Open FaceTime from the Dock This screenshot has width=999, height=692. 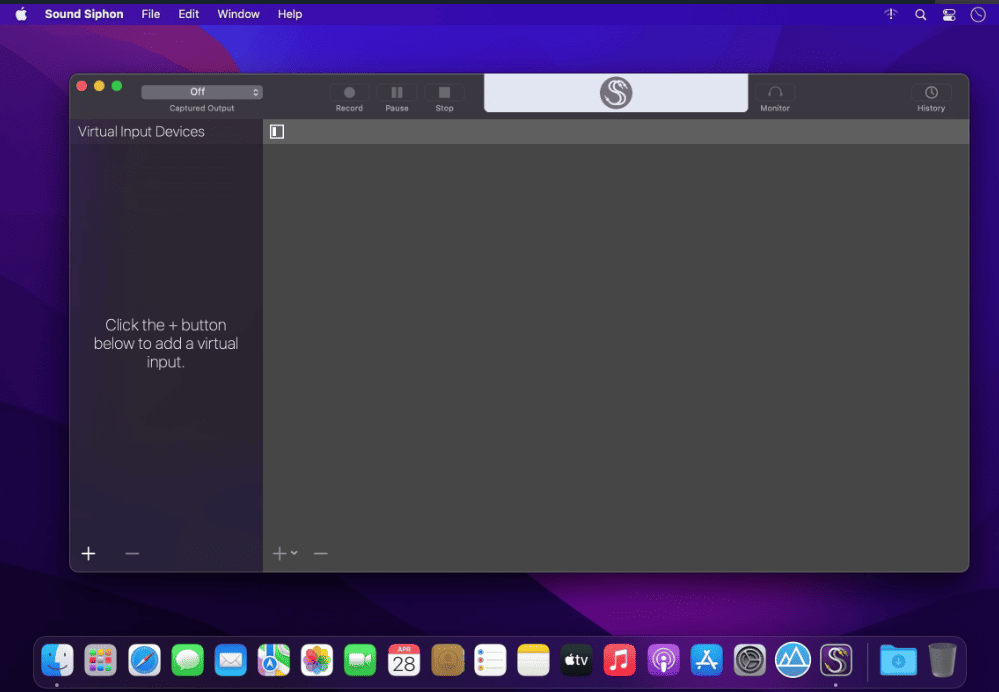[x=360, y=660]
